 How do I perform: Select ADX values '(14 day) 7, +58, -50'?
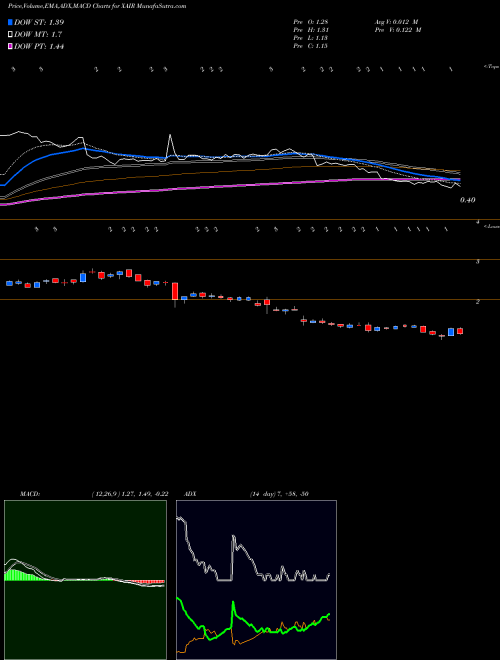(x=279, y=494)
